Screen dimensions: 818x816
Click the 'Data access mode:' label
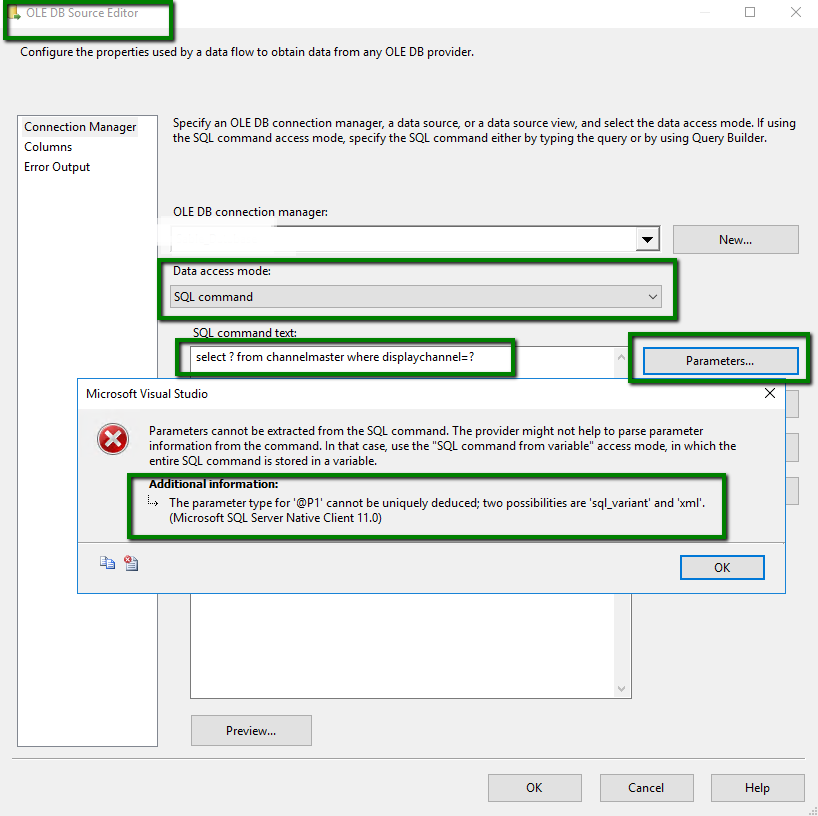point(222,271)
